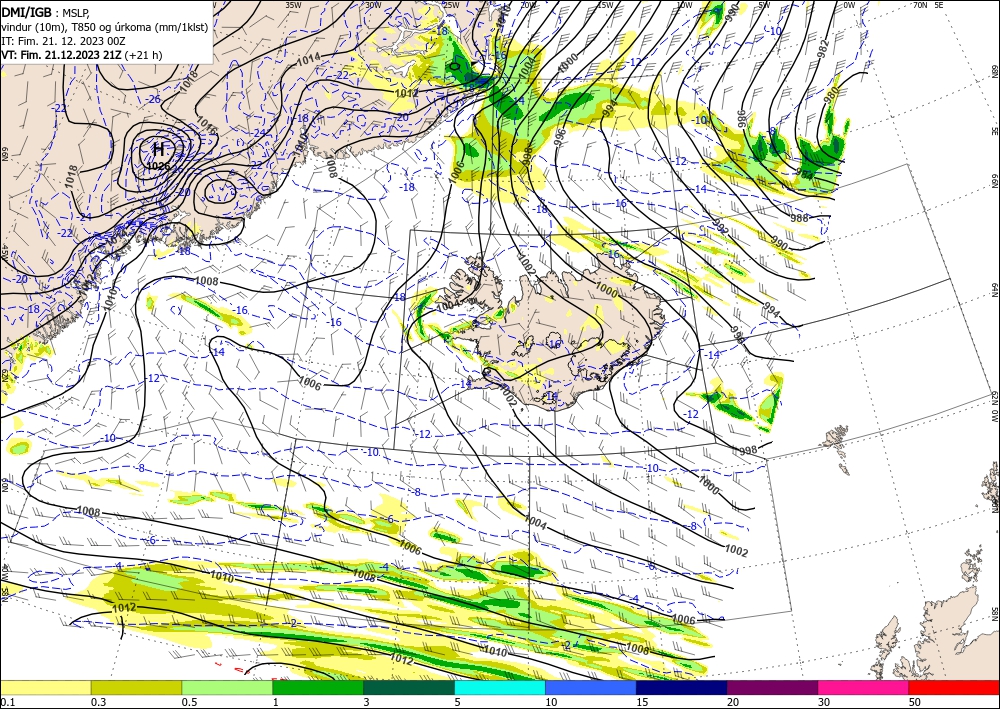The width and height of the screenshot is (1000, 709).
Task: Click the "VT: Fim. 21.12.2023 21Z (+21 h)" line
Action: [x=82, y=55]
